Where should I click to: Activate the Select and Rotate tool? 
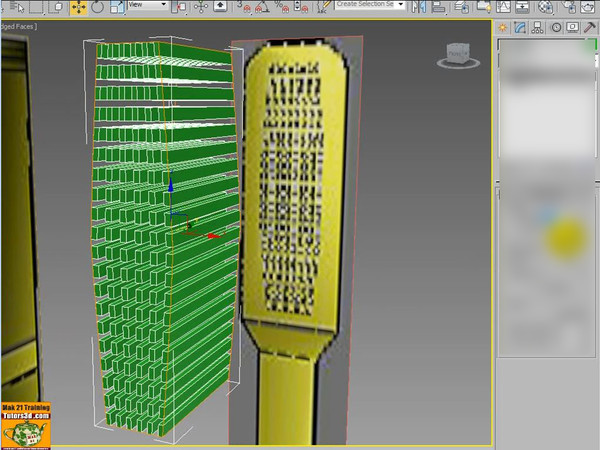98,7
